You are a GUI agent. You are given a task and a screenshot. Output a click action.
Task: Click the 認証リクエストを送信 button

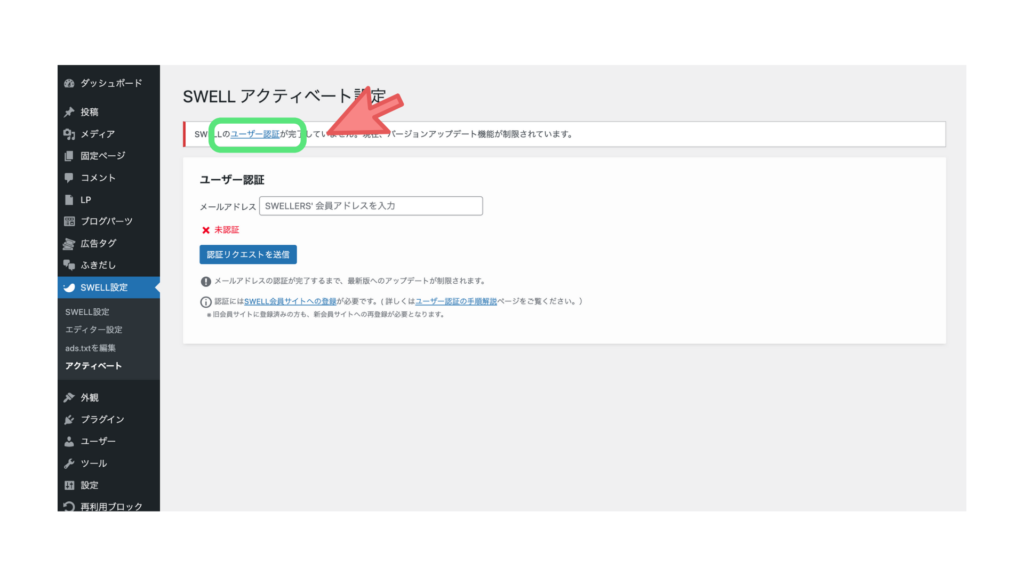[x=248, y=255]
